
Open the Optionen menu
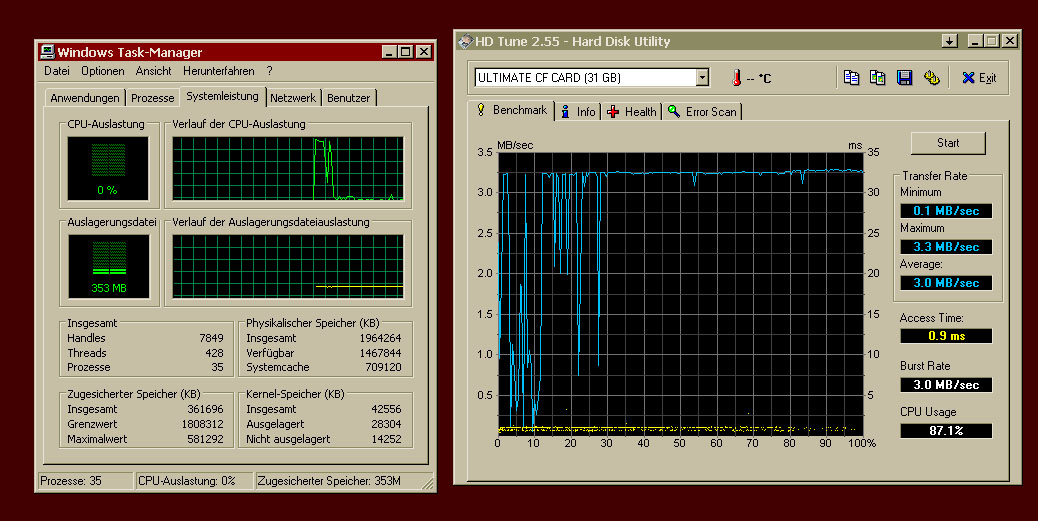coord(103,71)
